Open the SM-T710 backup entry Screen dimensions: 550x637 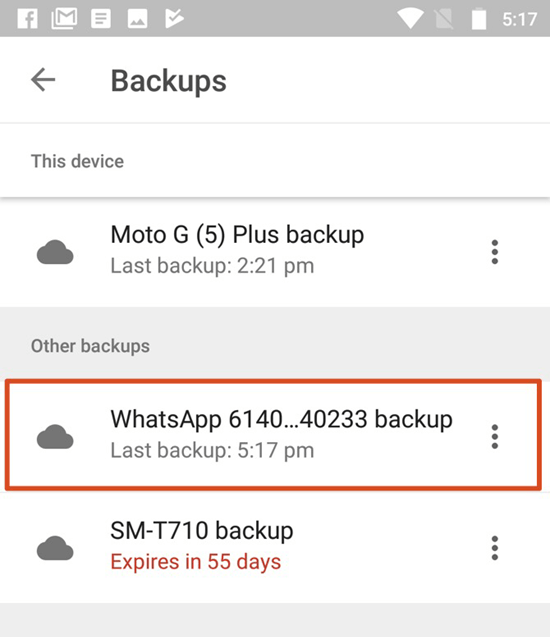tap(275, 548)
